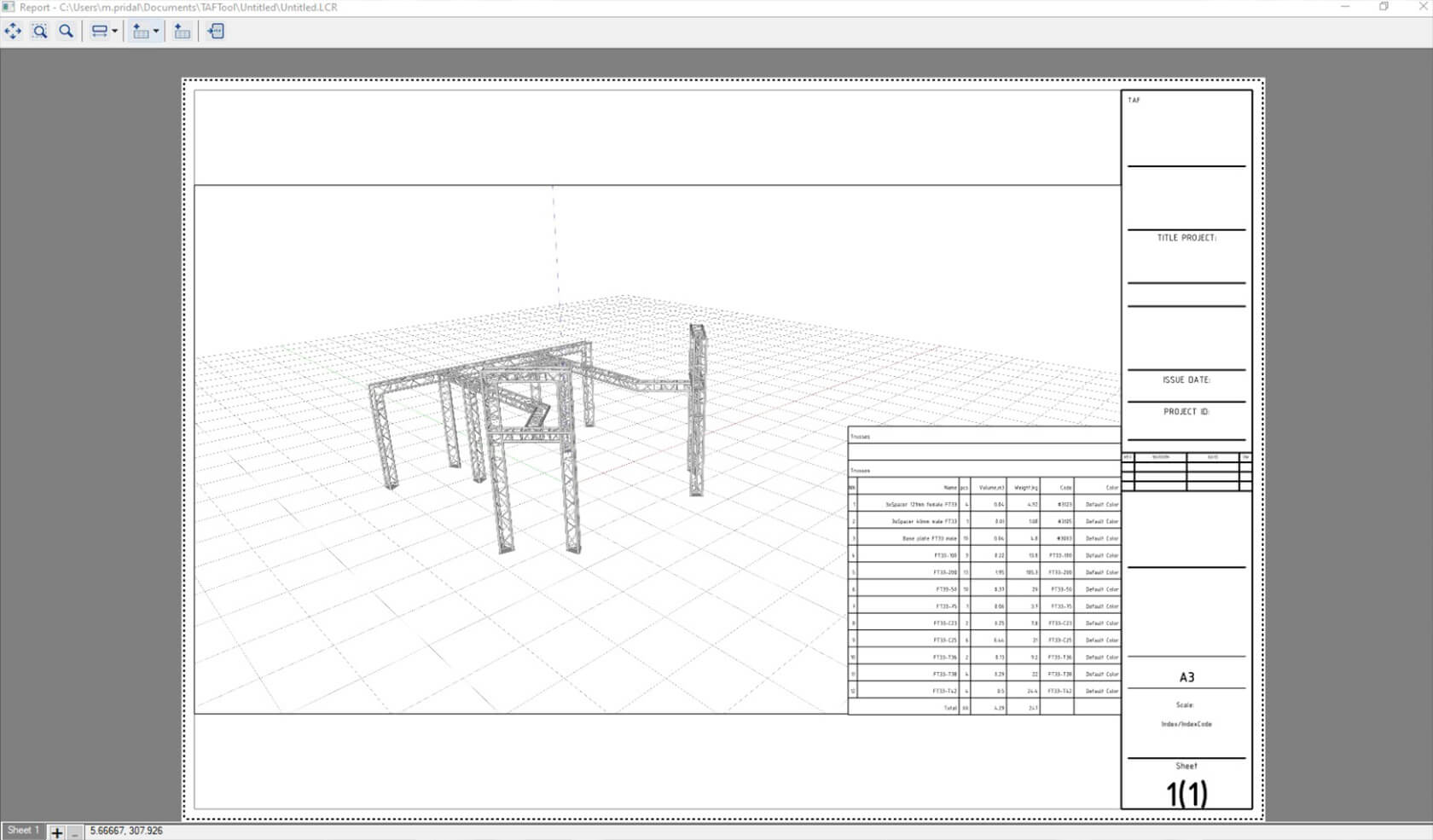The height and width of the screenshot is (840, 1433).
Task: Click the Index/IndexCode label
Action: [x=1186, y=724]
